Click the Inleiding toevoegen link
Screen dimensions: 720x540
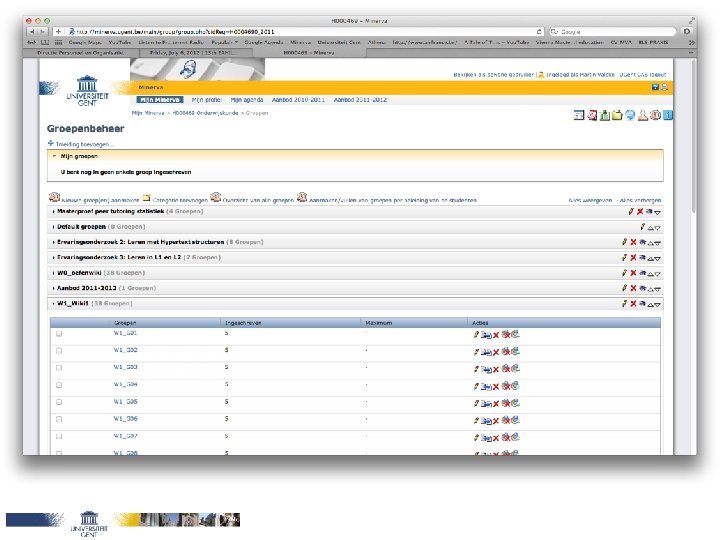click(83, 144)
